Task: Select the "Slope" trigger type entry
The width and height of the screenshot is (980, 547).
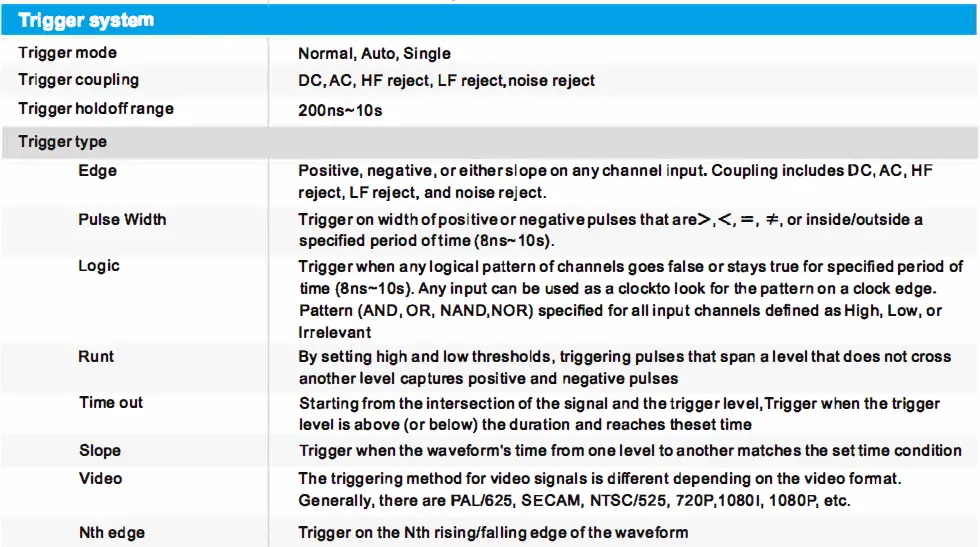Action: pos(99,451)
